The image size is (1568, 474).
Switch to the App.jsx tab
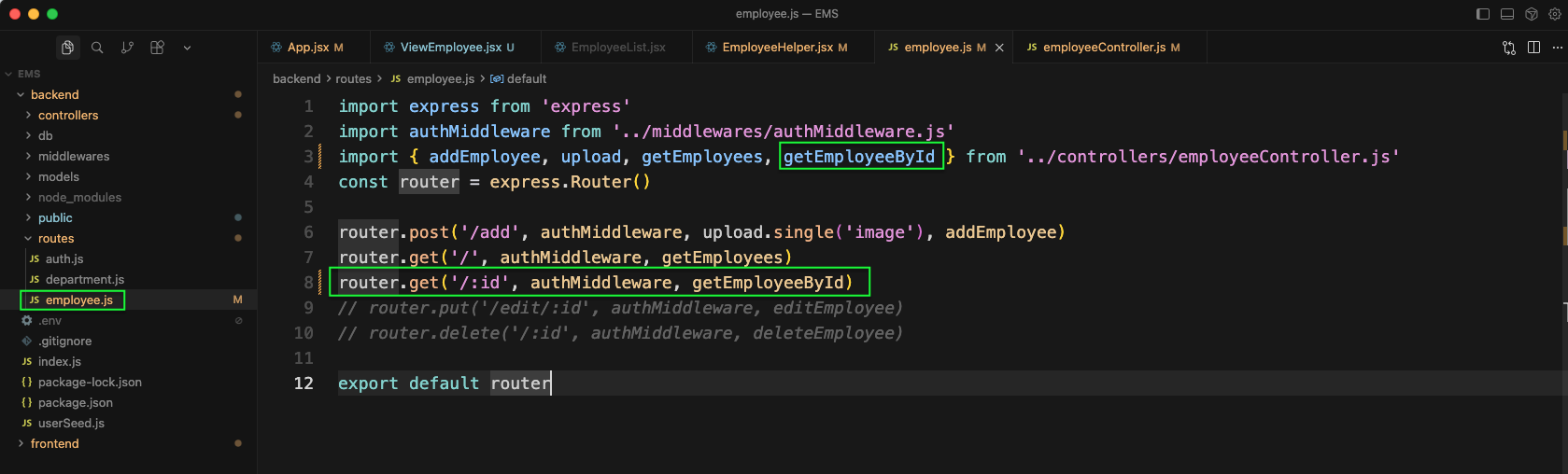pos(314,48)
